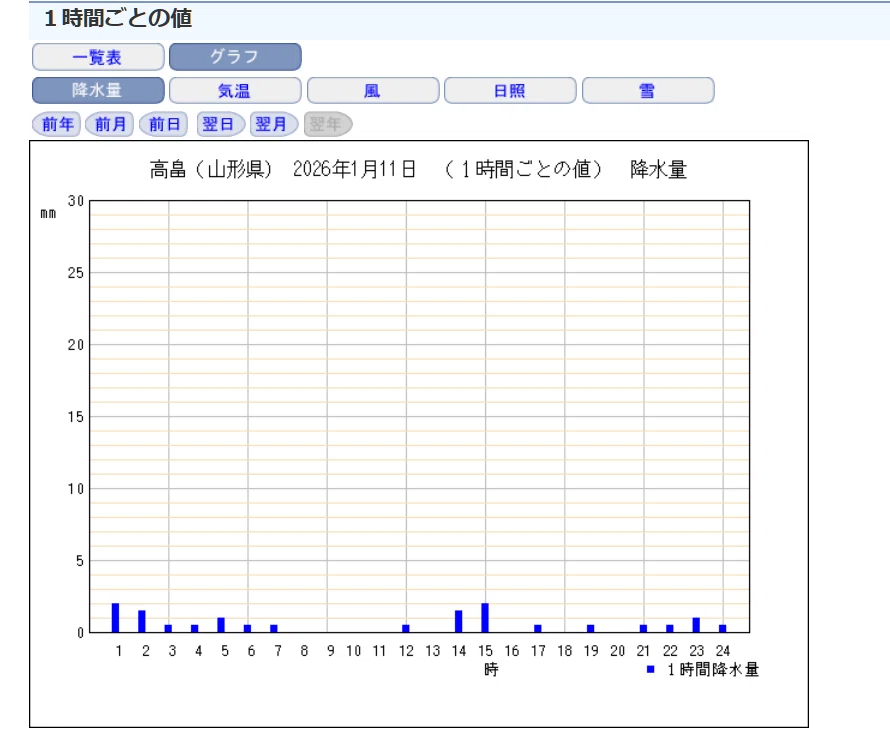Click the precipitation bar at hour 24
The width and height of the screenshot is (890, 738).
coord(723,628)
